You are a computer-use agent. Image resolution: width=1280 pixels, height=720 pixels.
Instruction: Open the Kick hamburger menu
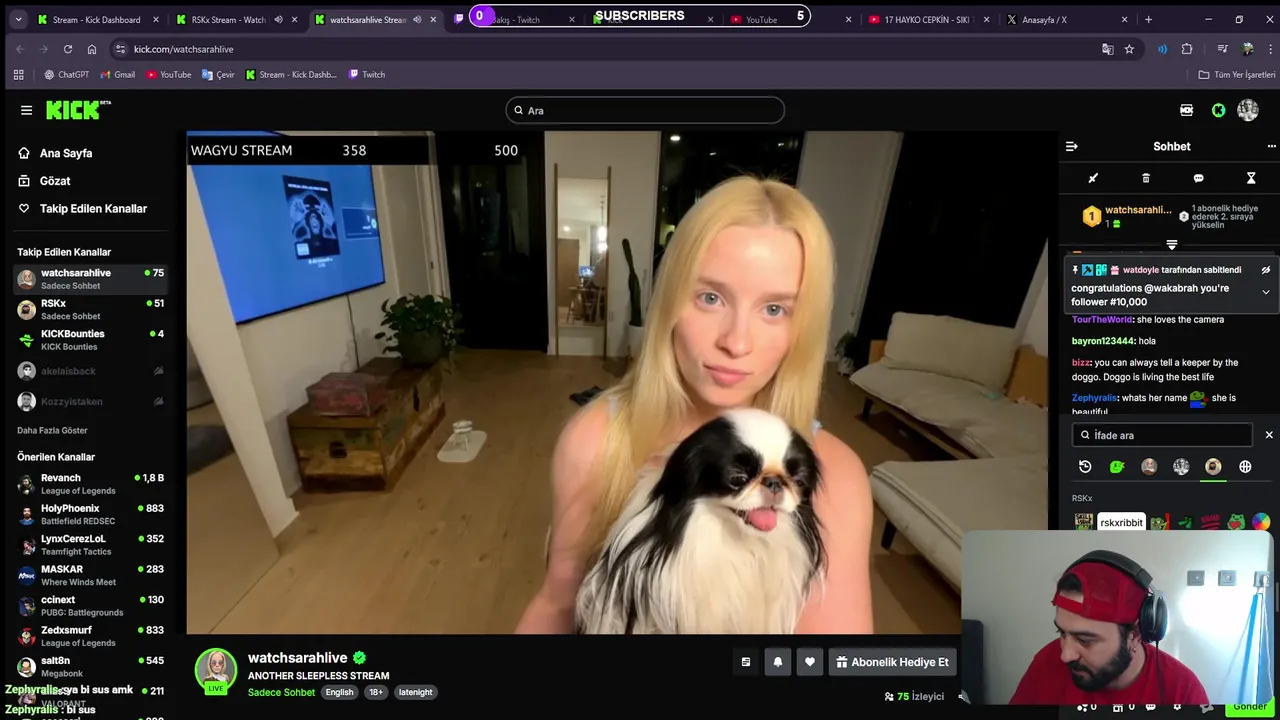pyautogui.click(x=26, y=110)
